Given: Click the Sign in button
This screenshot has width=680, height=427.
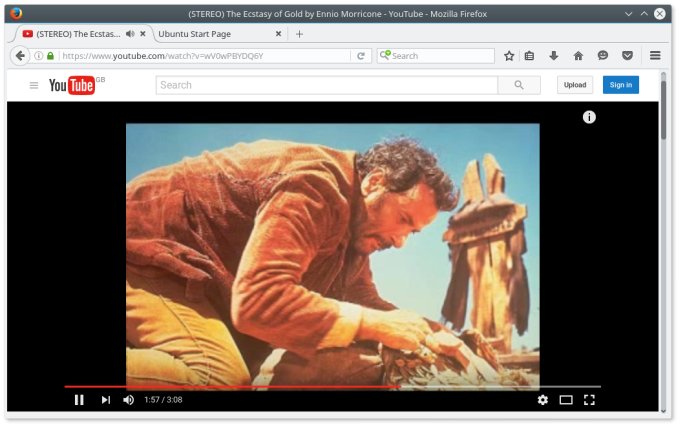Looking at the screenshot, I should pyautogui.click(x=621, y=85).
